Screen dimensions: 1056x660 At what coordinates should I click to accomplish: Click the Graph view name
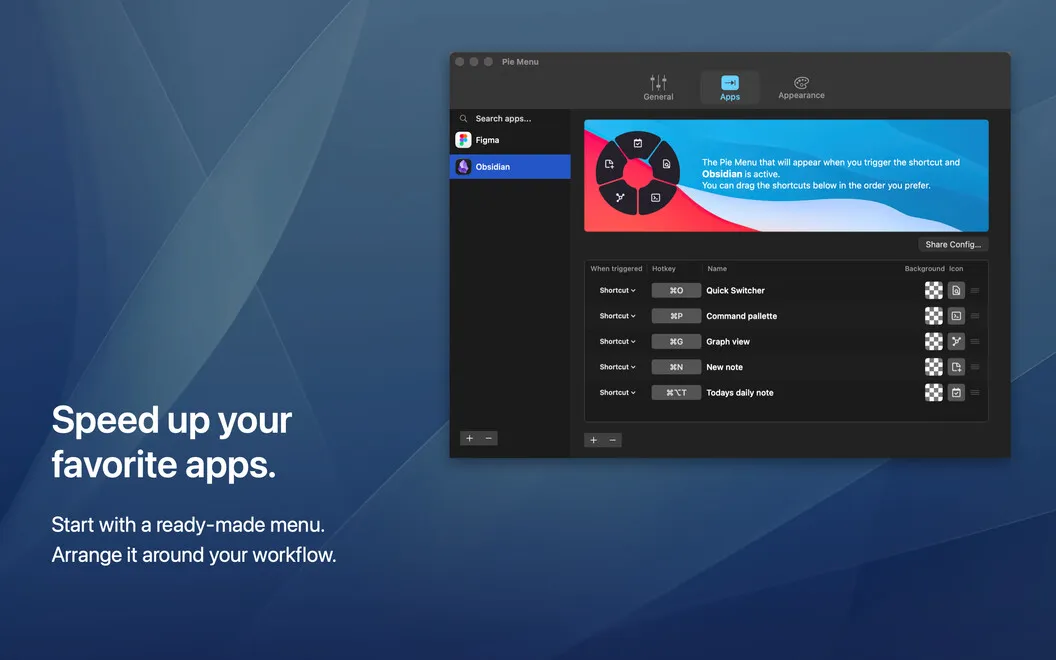click(x=728, y=342)
